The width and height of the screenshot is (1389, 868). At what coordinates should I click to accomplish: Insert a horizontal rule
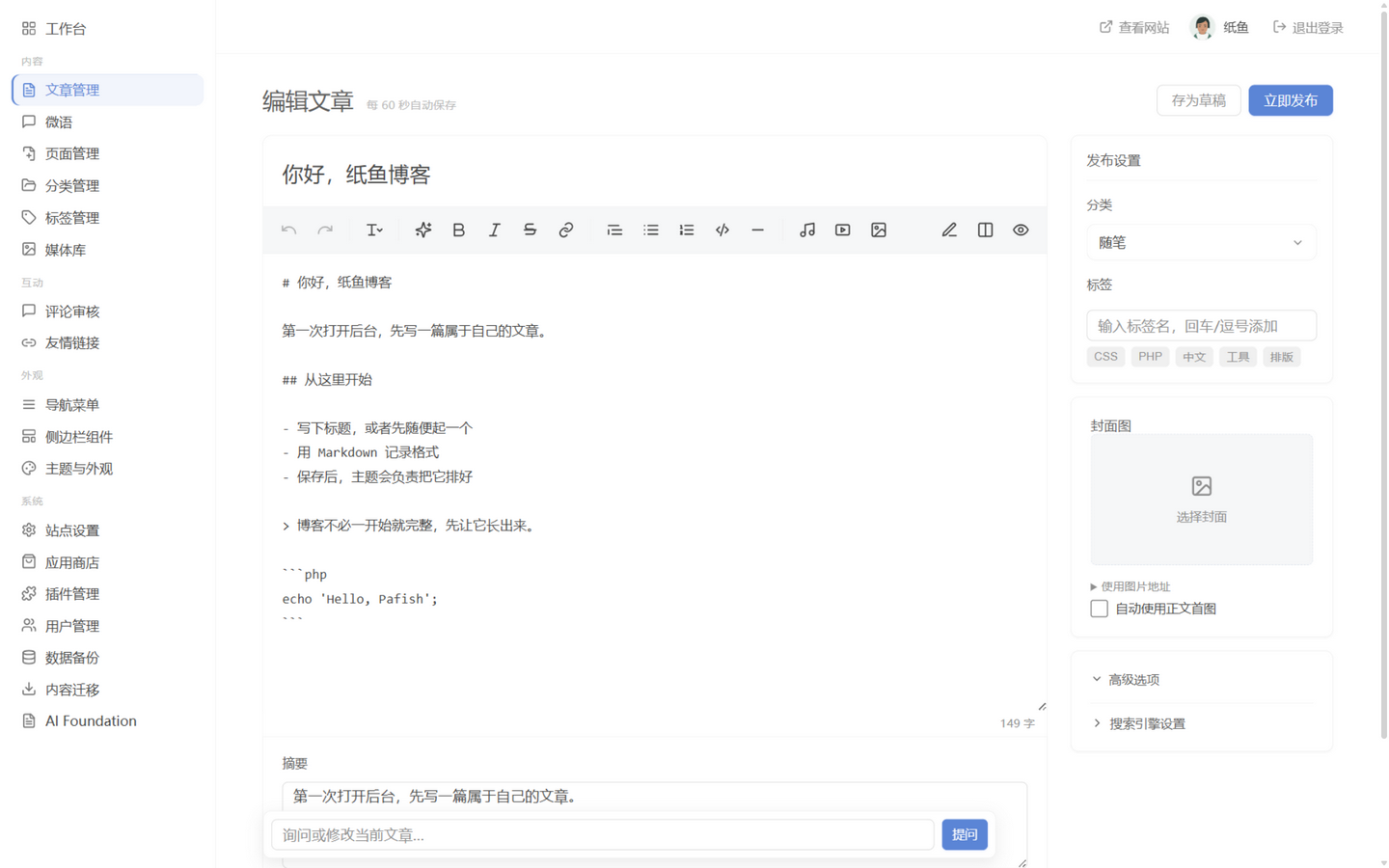[758, 231]
